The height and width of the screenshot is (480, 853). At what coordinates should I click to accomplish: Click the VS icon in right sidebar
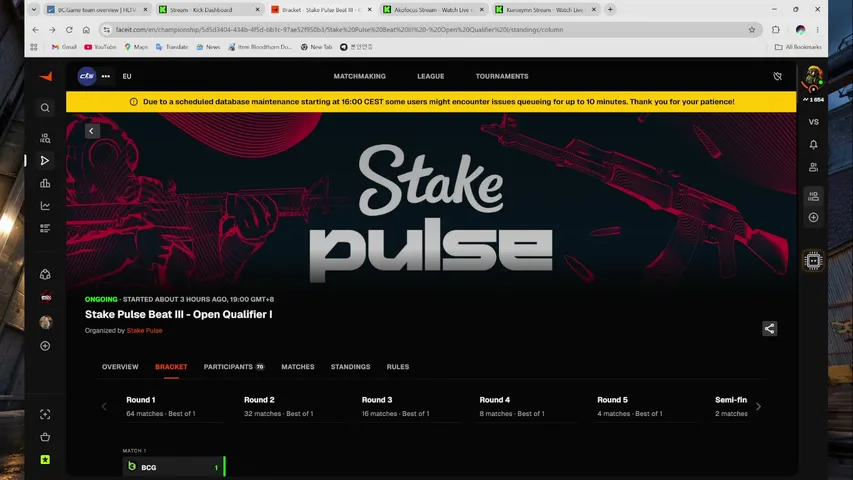[813, 122]
